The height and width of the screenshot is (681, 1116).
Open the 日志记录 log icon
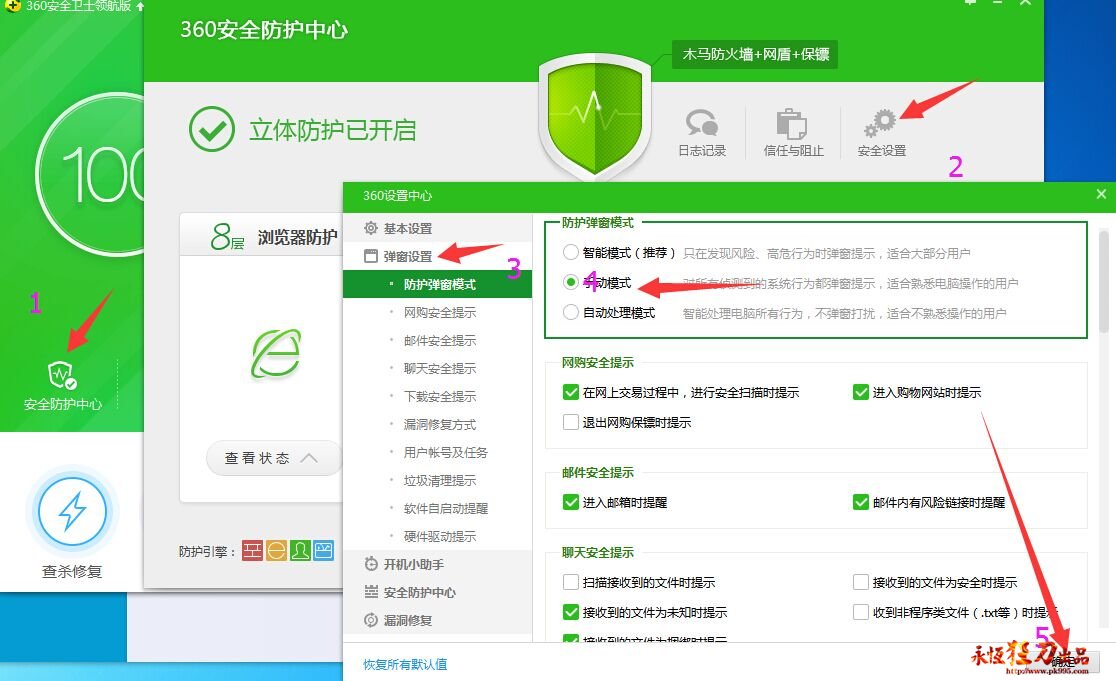click(x=702, y=122)
